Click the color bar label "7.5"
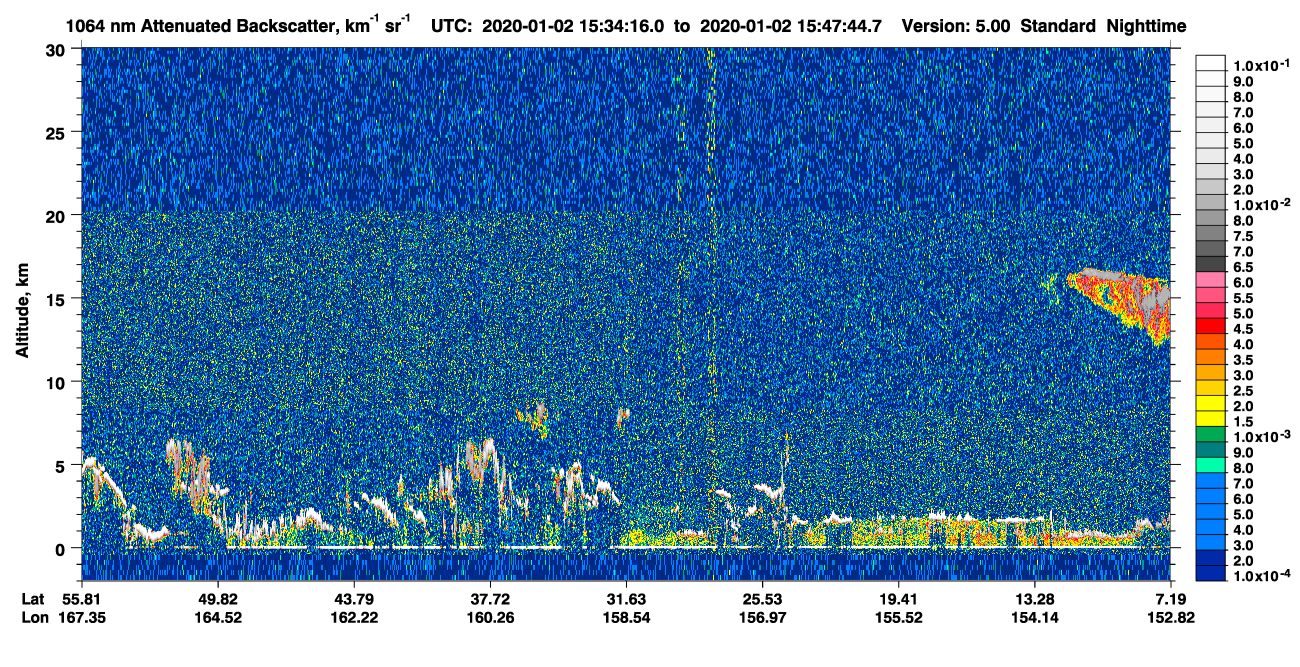This screenshot has height=667, width=1300. click(x=1243, y=236)
